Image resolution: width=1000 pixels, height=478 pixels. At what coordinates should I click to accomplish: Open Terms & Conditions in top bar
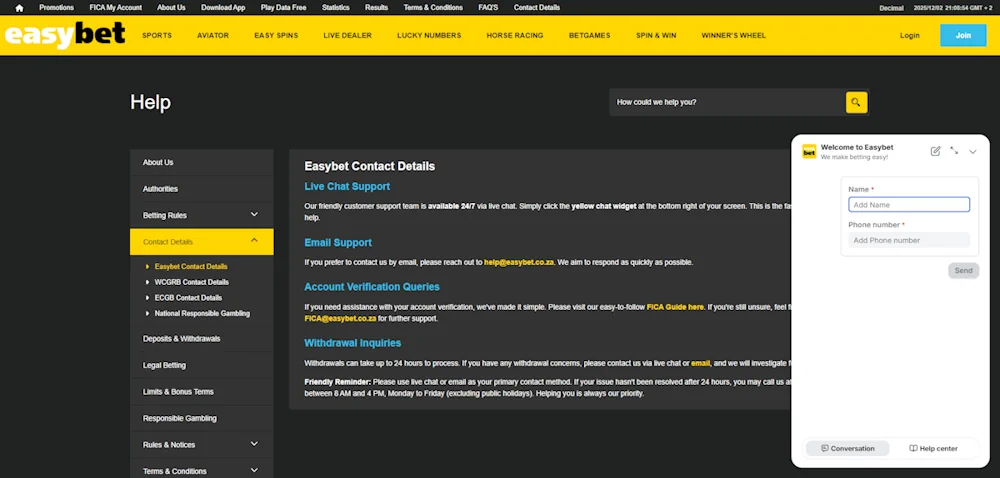pyautogui.click(x=433, y=8)
